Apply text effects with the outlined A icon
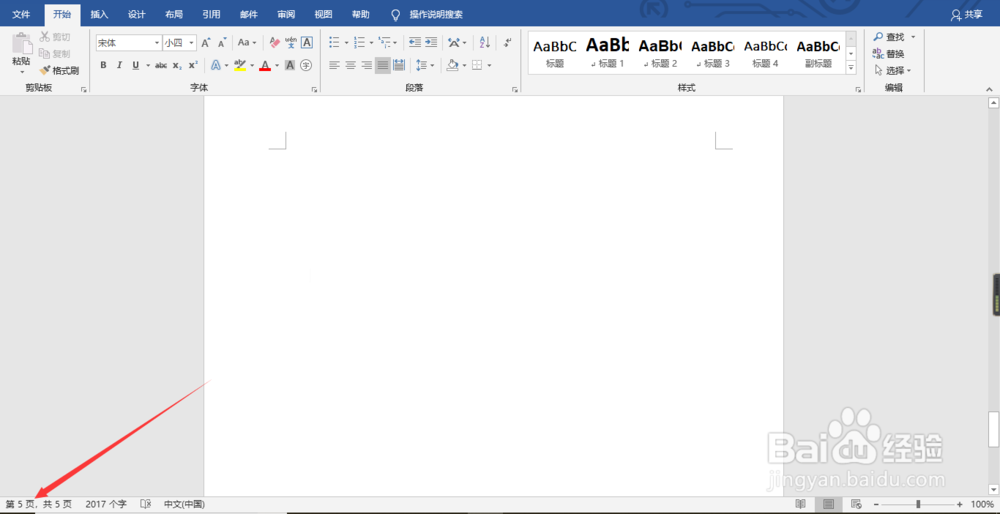The image size is (1000, 514). (216, 65)
